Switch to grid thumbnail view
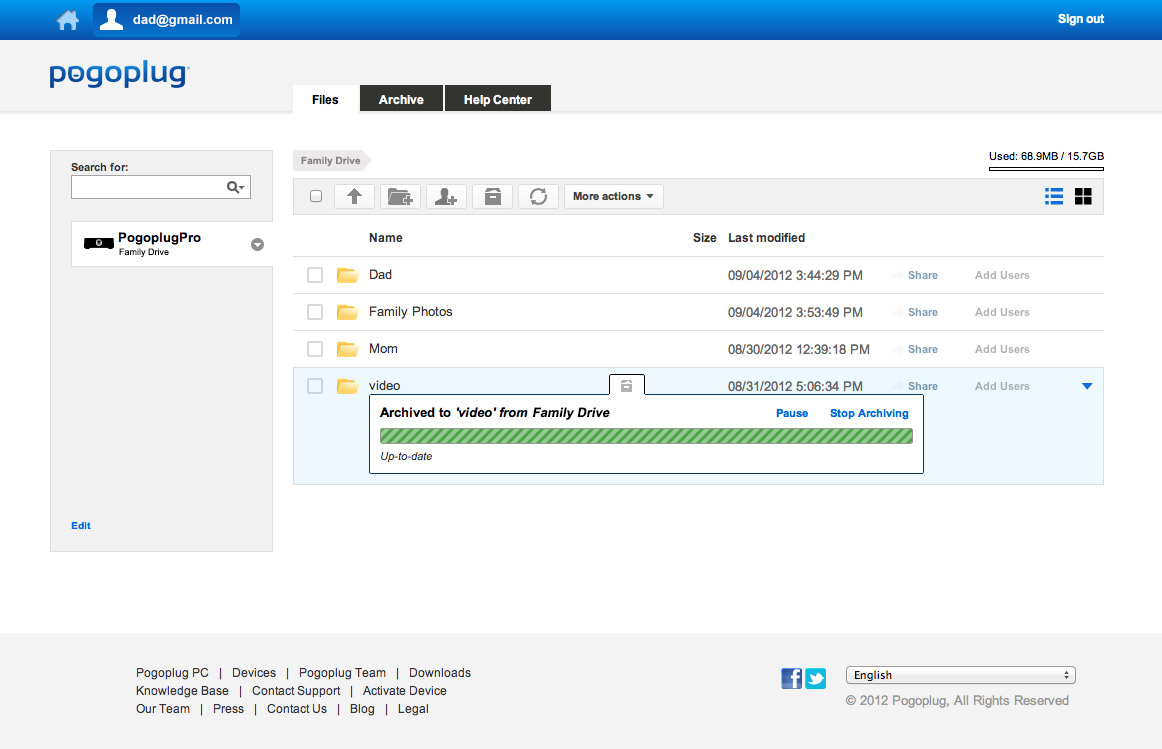The image size is (1162, 749). click(1083, 196)
